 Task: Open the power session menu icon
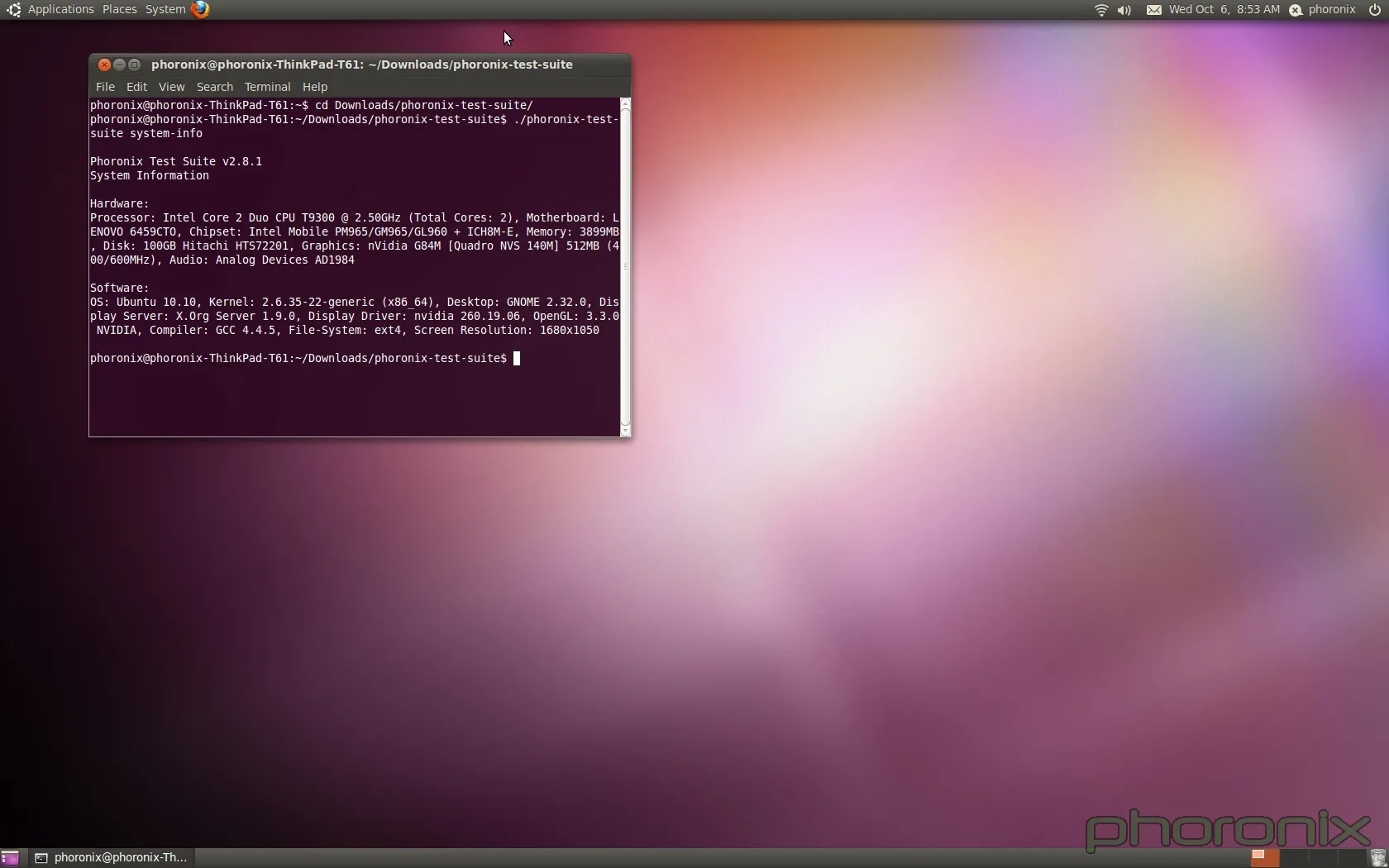point(1375,10)
